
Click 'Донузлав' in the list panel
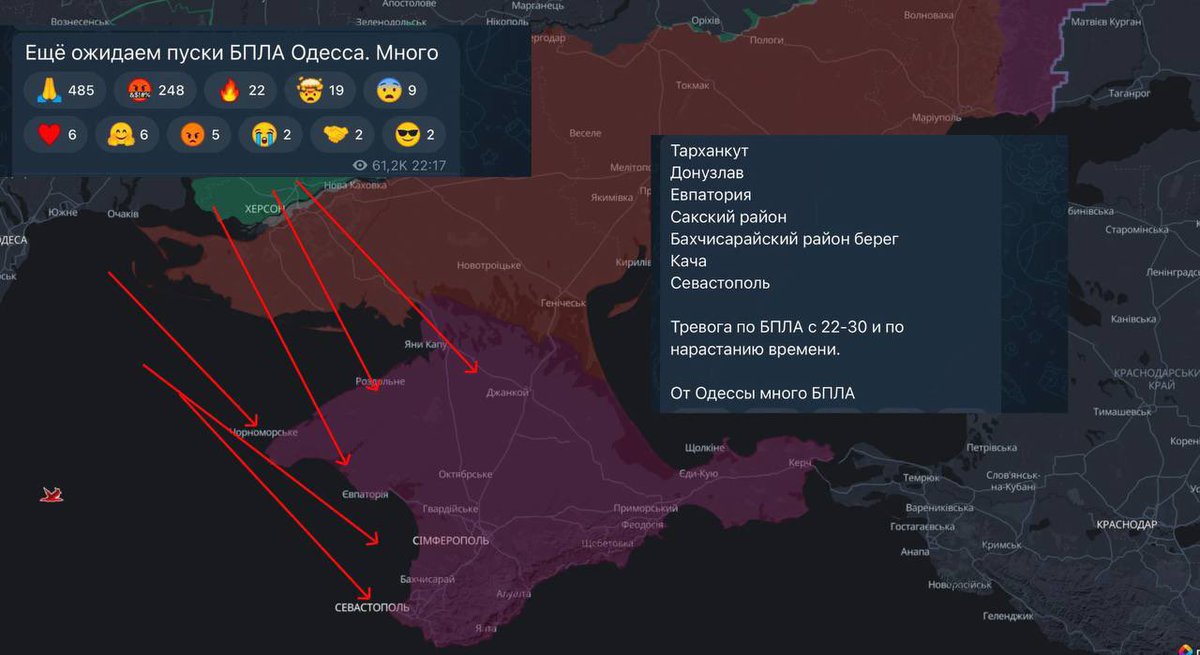707,173
